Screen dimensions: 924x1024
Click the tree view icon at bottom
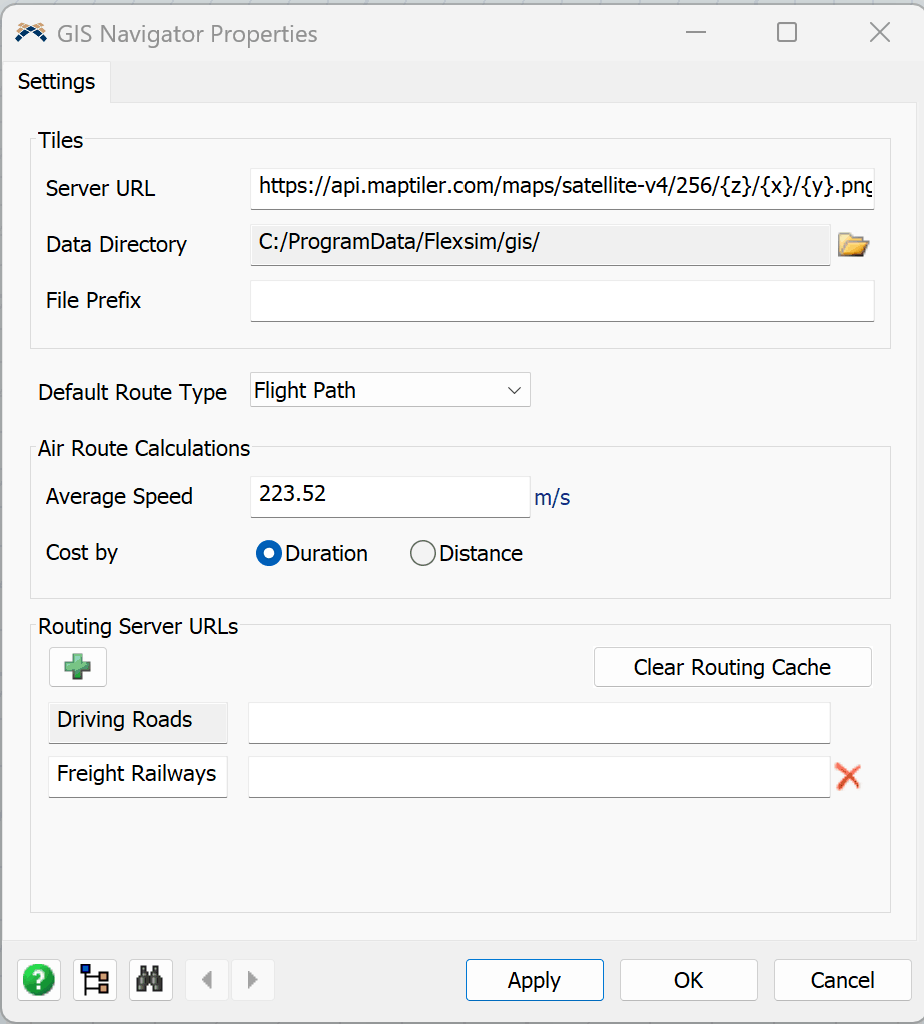pos(96,979)
